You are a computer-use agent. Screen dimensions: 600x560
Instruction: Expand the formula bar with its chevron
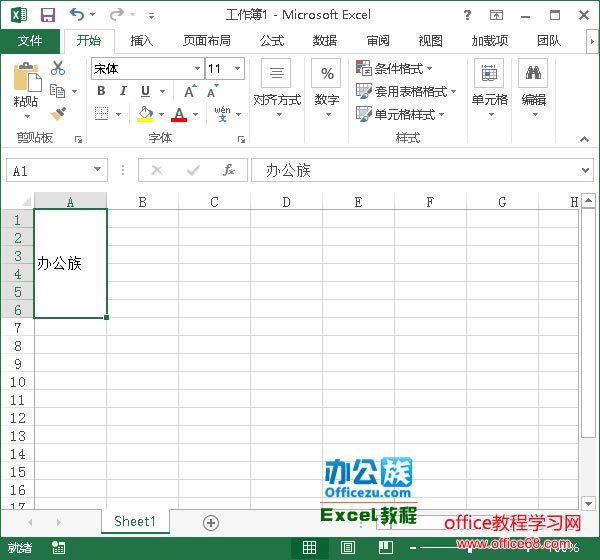click(x=585, y=170)
